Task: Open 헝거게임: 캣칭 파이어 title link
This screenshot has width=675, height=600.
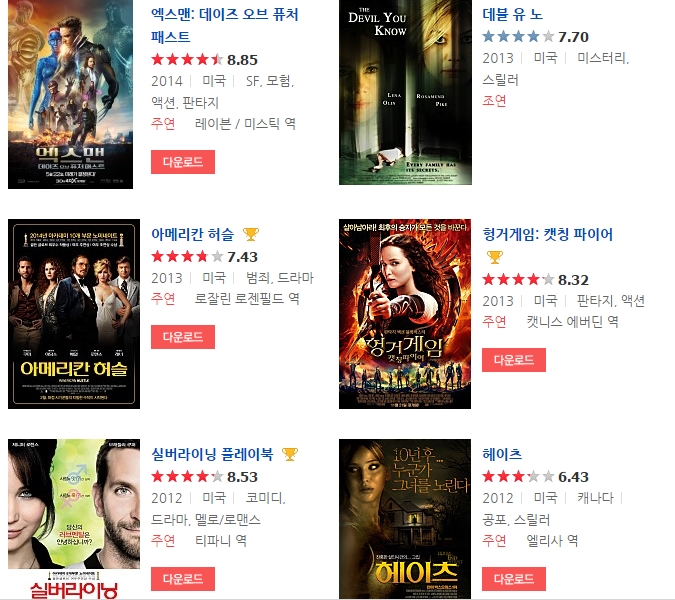Action: [x=548, y=235]
